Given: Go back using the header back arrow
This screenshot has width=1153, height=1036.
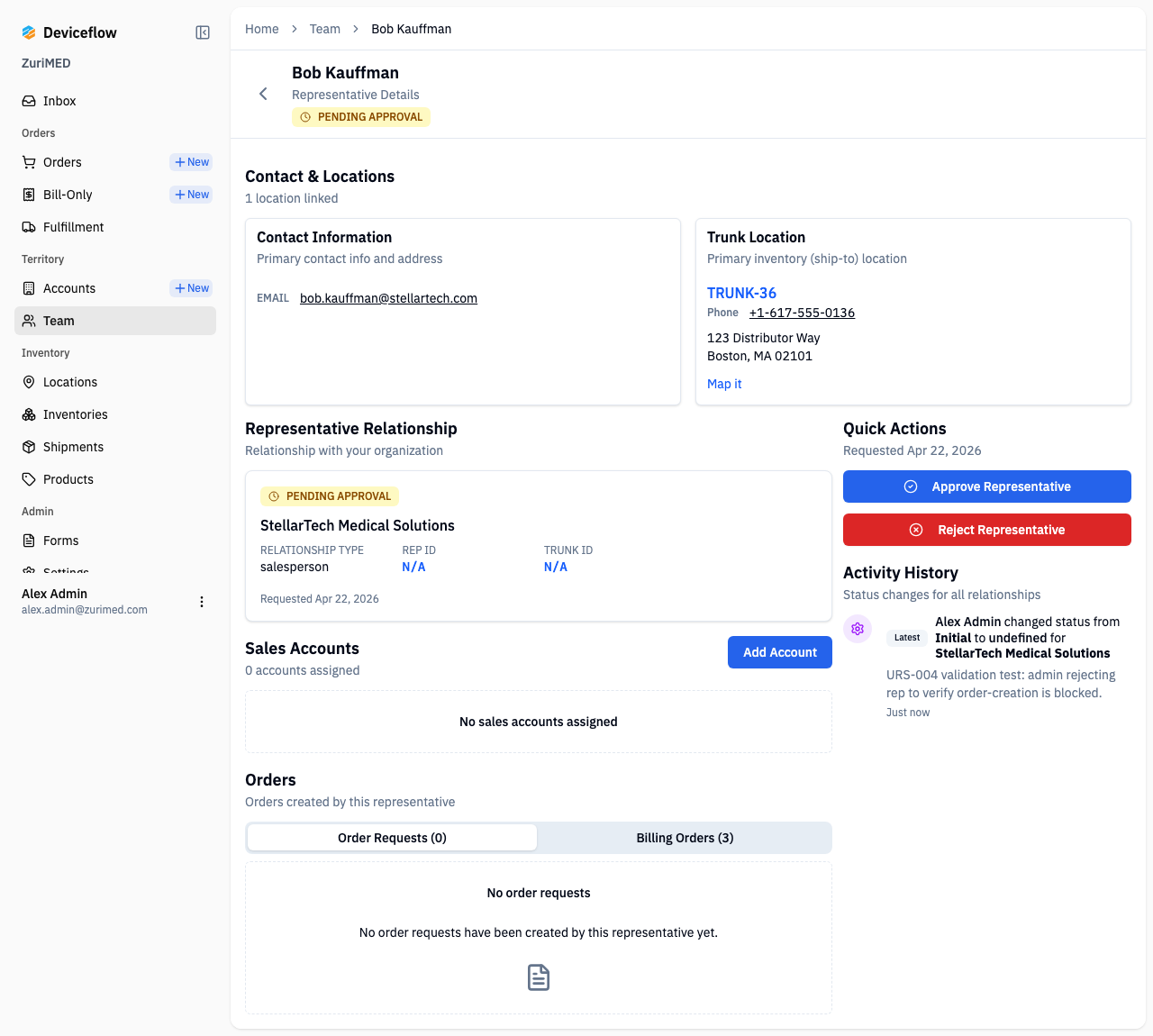Looking at the screenshot, I should (x=263, y=94).
